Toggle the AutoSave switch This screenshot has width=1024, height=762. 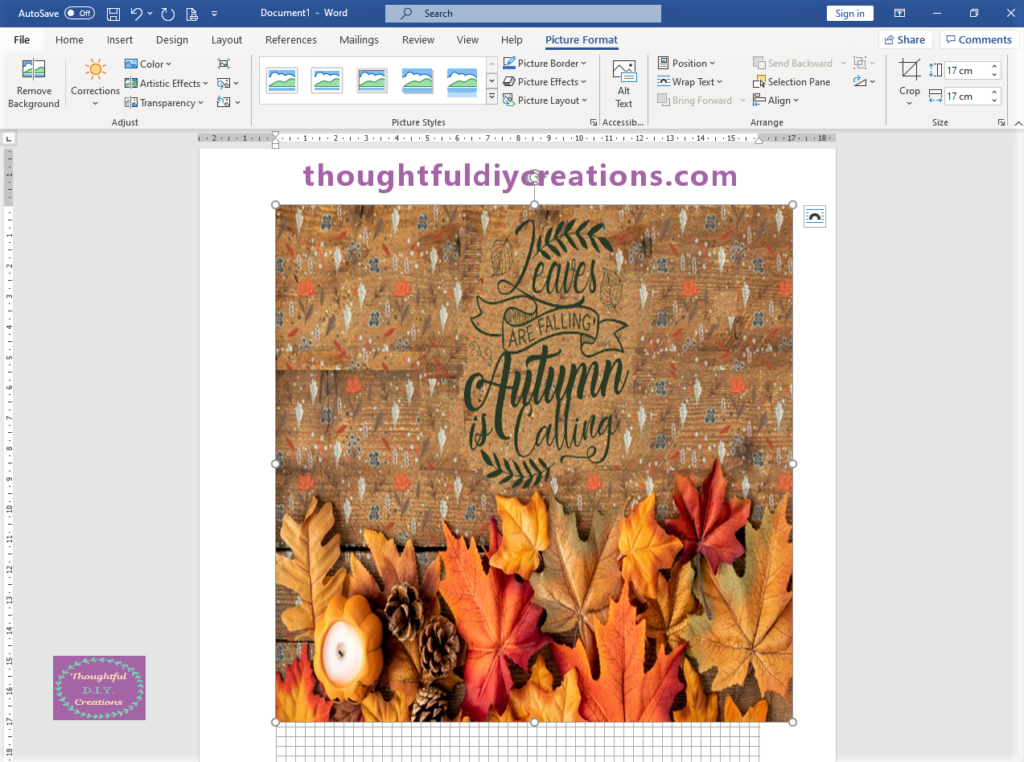[x=79, y=14]
